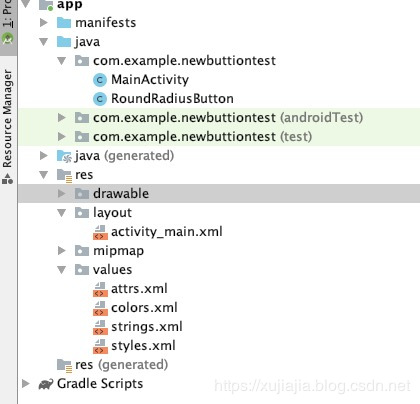
Task: Click the app module icon
Action: (46, 5)
